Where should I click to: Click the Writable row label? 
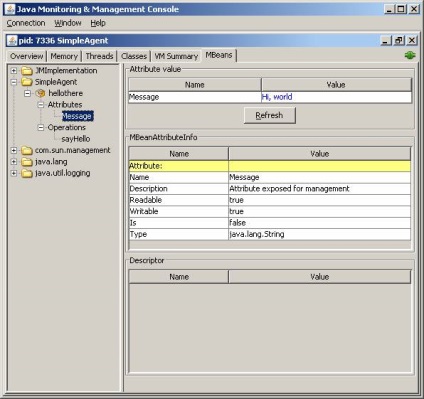point(179,211)
